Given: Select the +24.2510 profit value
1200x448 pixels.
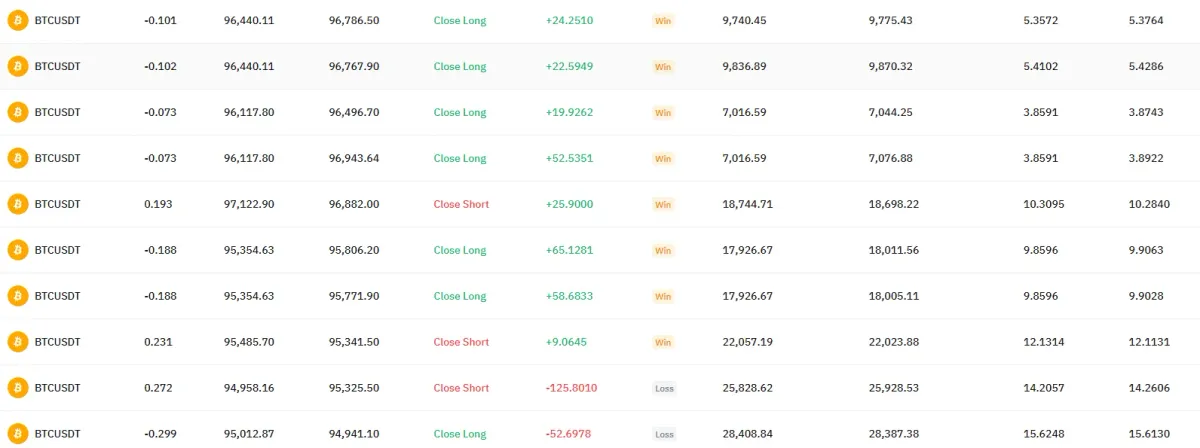Looking at the screenshot, I should [569, 20].
